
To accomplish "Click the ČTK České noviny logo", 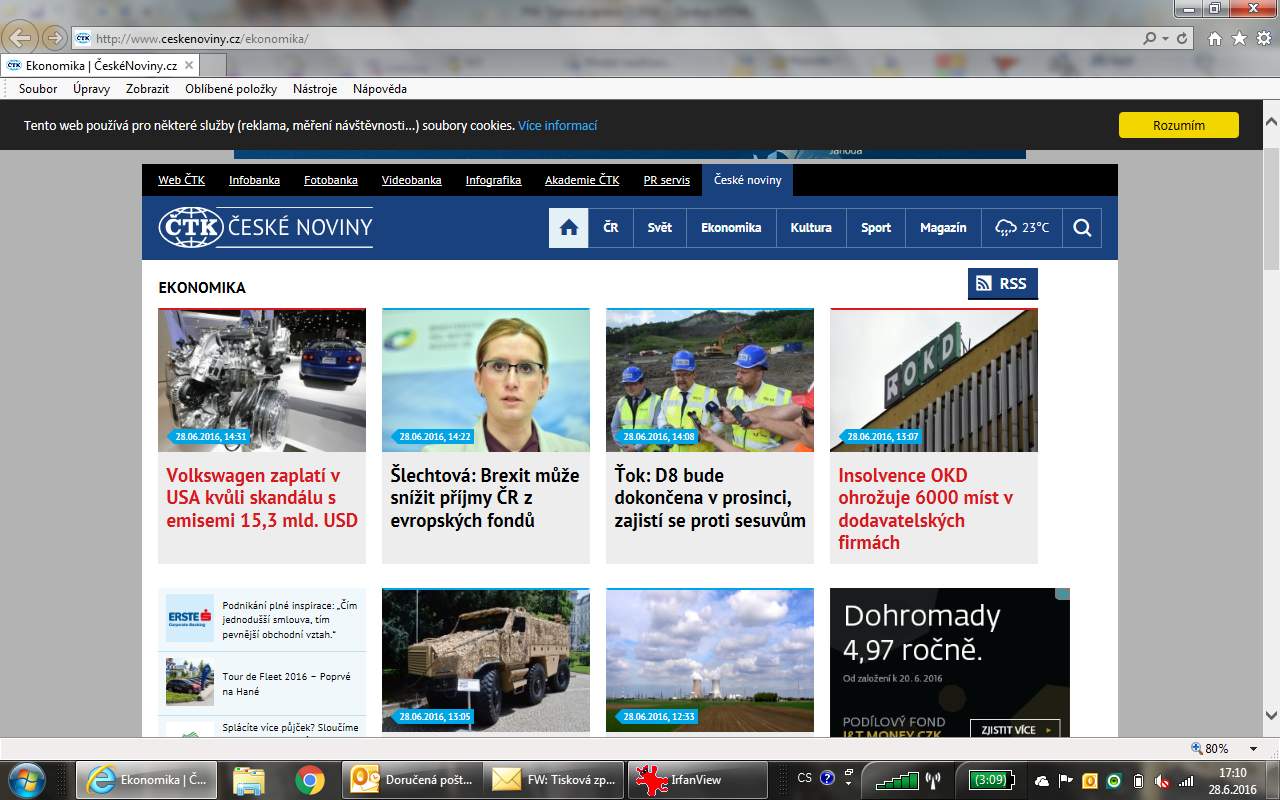I will (265, 228).
